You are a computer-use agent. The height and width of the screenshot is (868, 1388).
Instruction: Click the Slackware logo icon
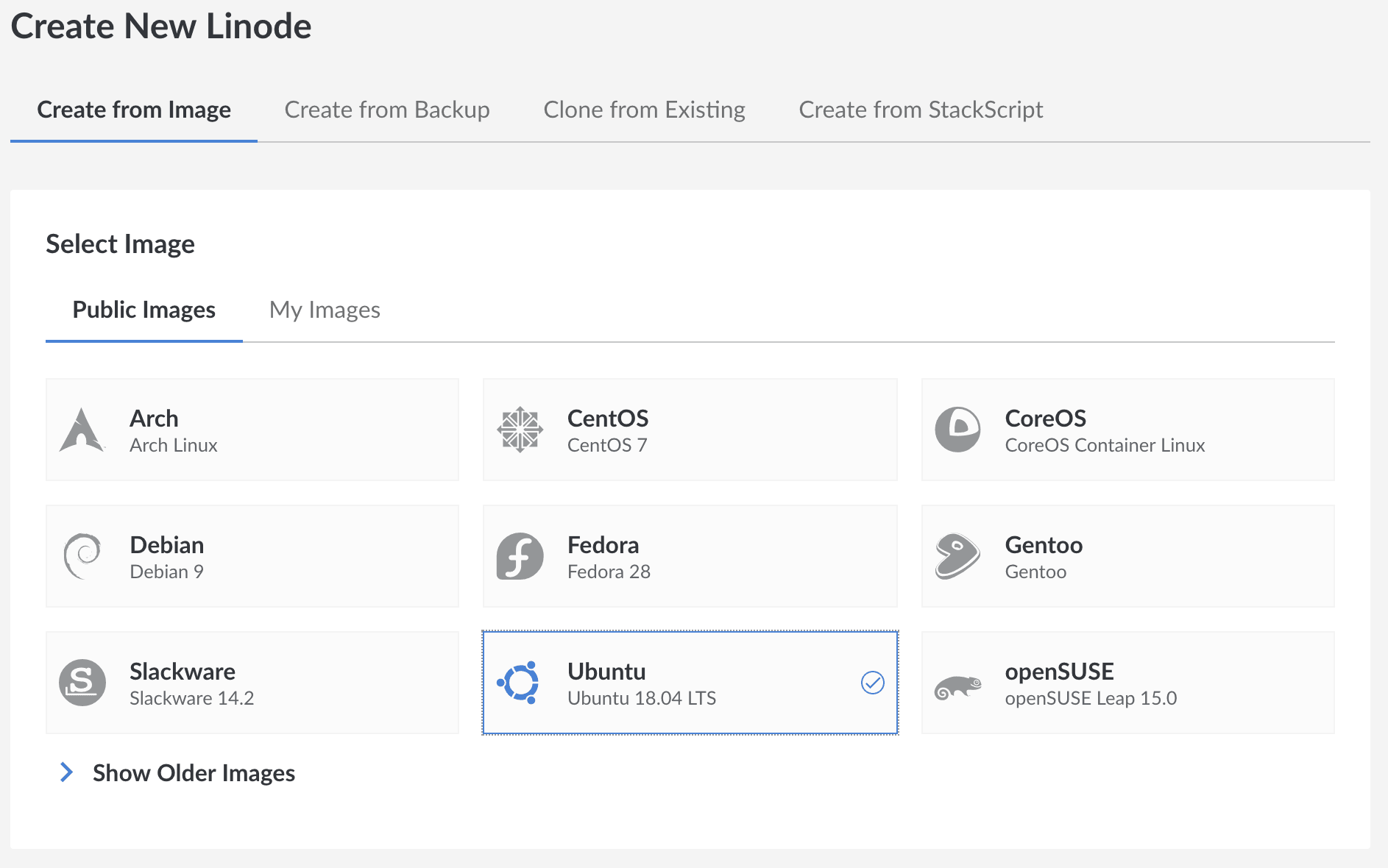pos(82,683)
